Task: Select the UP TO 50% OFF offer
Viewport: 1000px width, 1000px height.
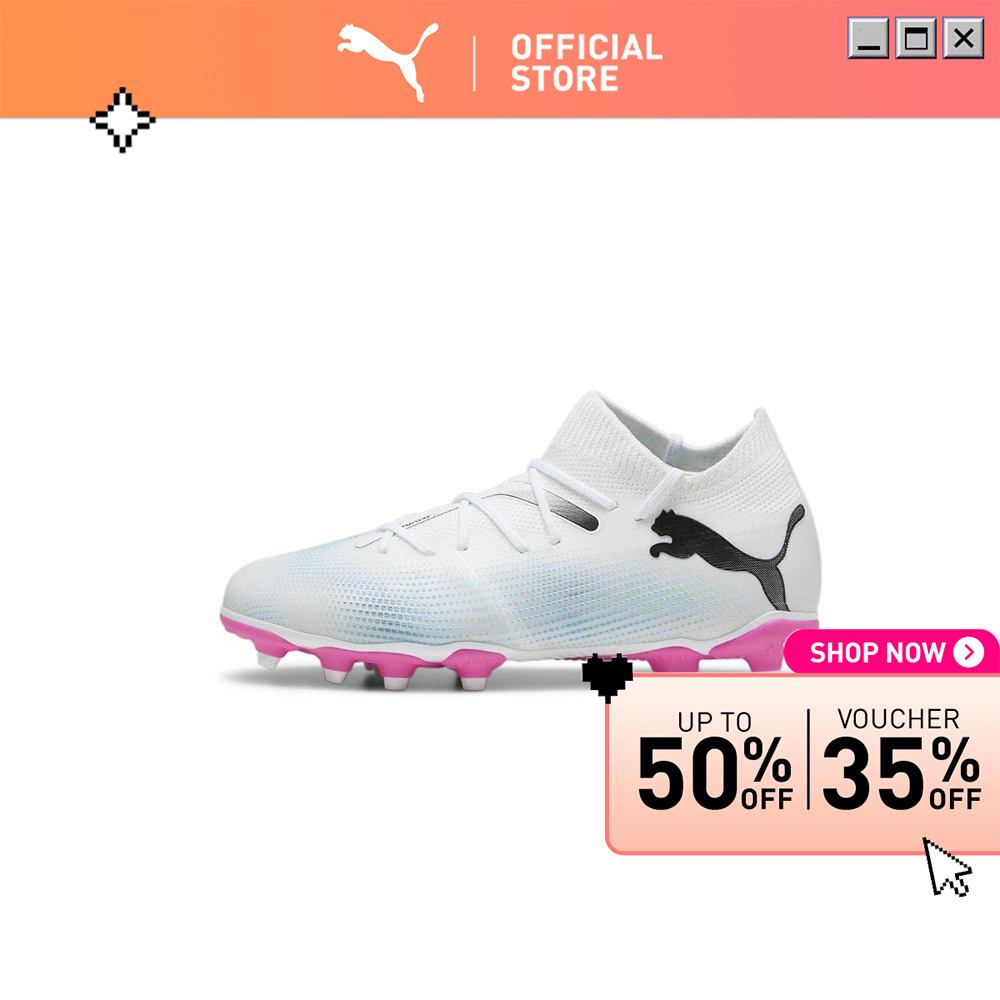Action: tap(714, 760)
